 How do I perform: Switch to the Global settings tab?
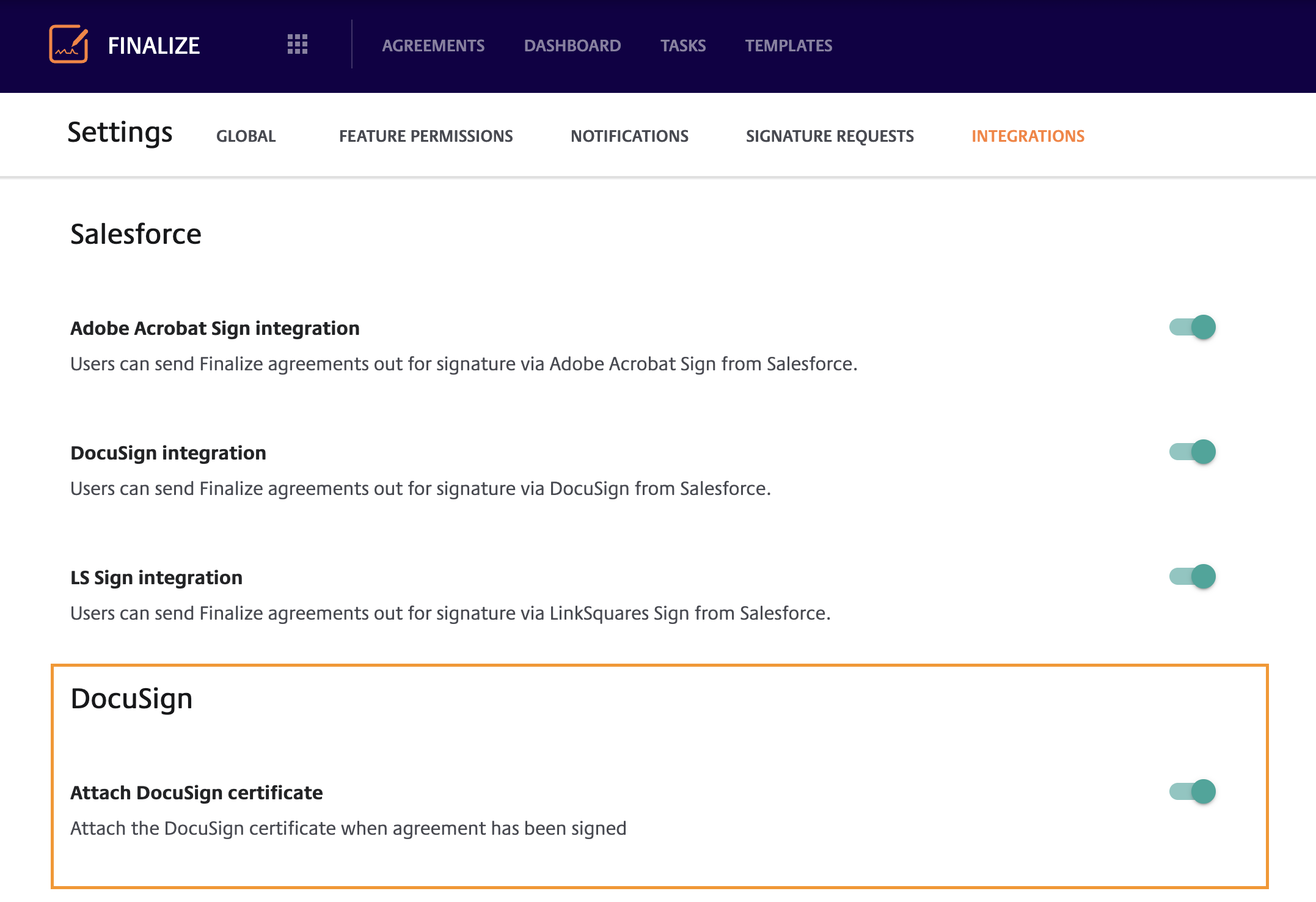click(246, 136)
